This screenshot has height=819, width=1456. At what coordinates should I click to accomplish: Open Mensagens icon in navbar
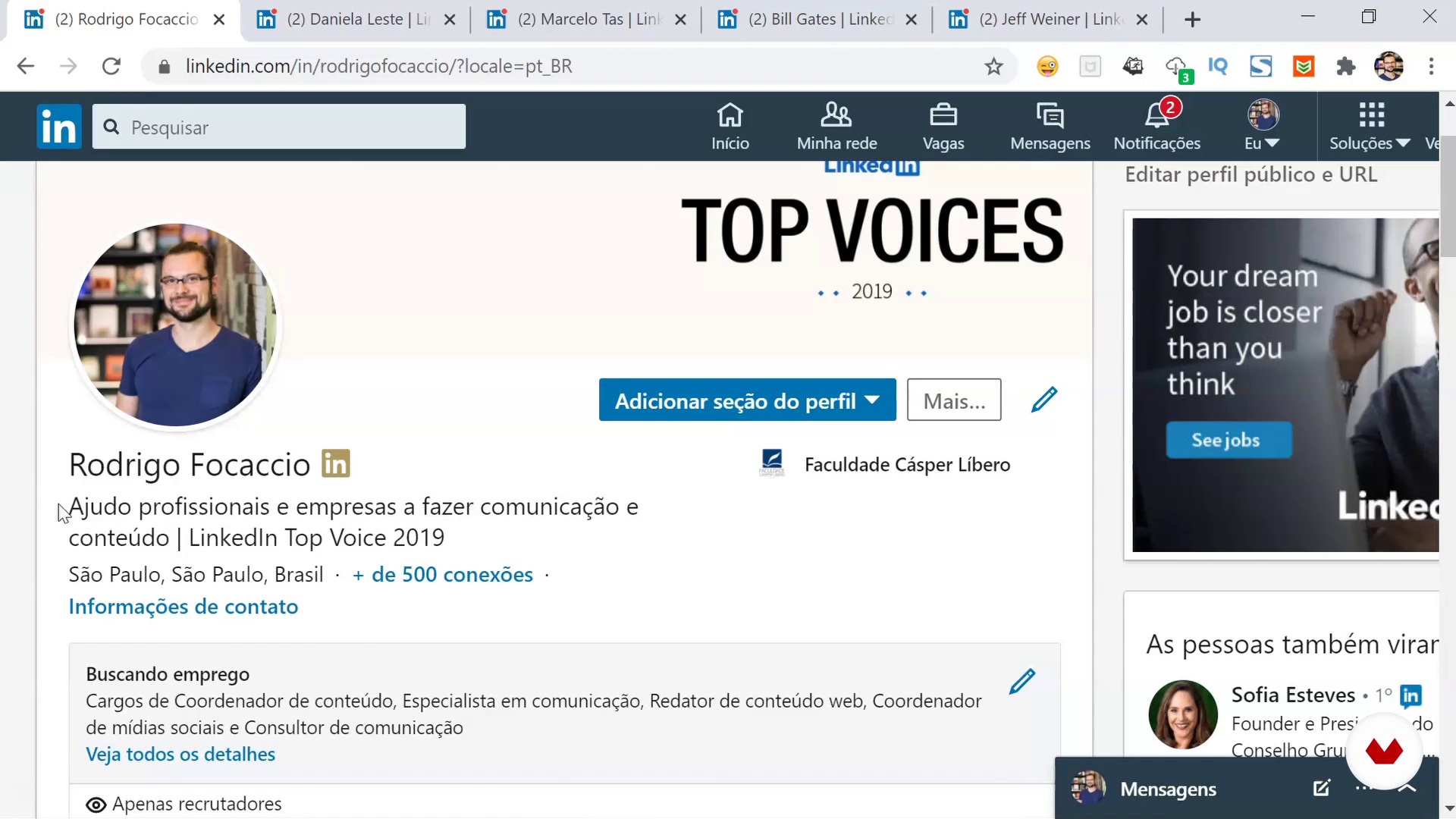1050,126
